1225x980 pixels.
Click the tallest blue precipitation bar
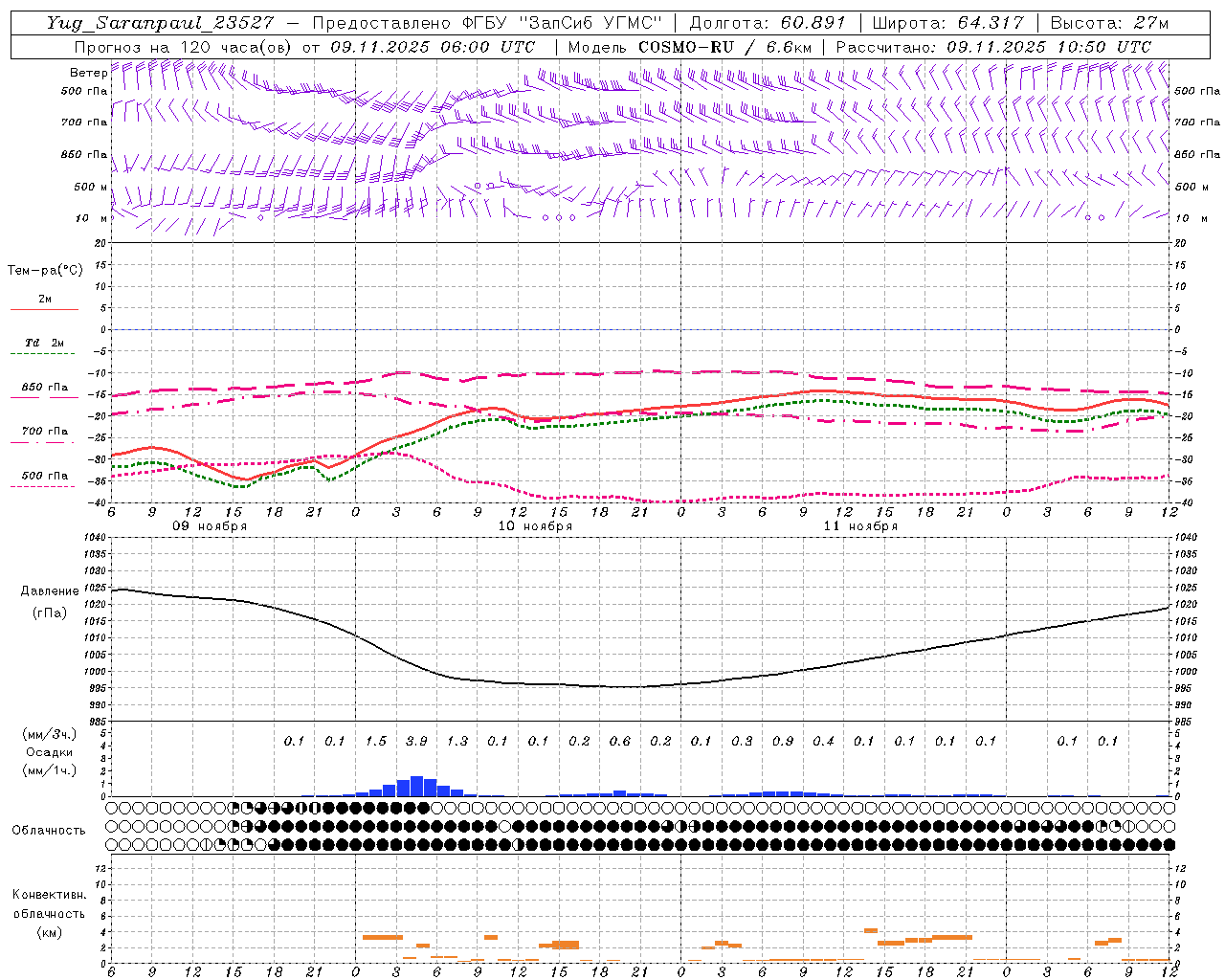(x=416, y=786)
